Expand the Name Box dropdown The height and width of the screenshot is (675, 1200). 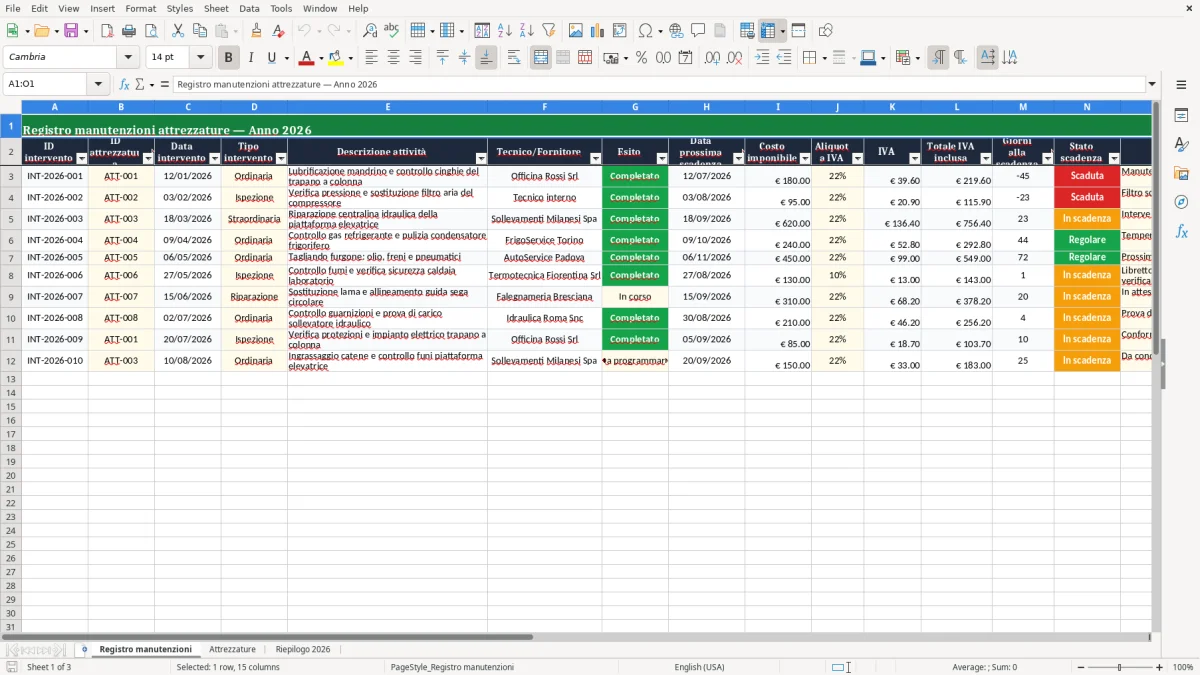98,84
